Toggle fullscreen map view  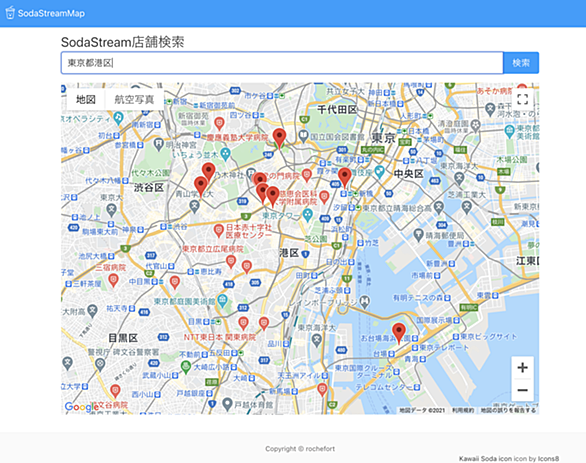coord(522,99)
